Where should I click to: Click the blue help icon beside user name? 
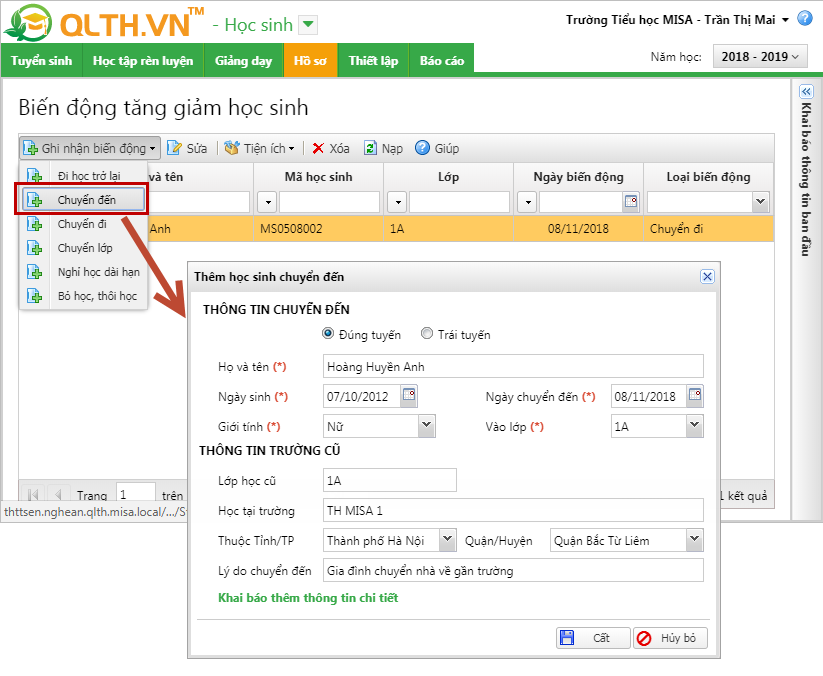tap(805, 19)
